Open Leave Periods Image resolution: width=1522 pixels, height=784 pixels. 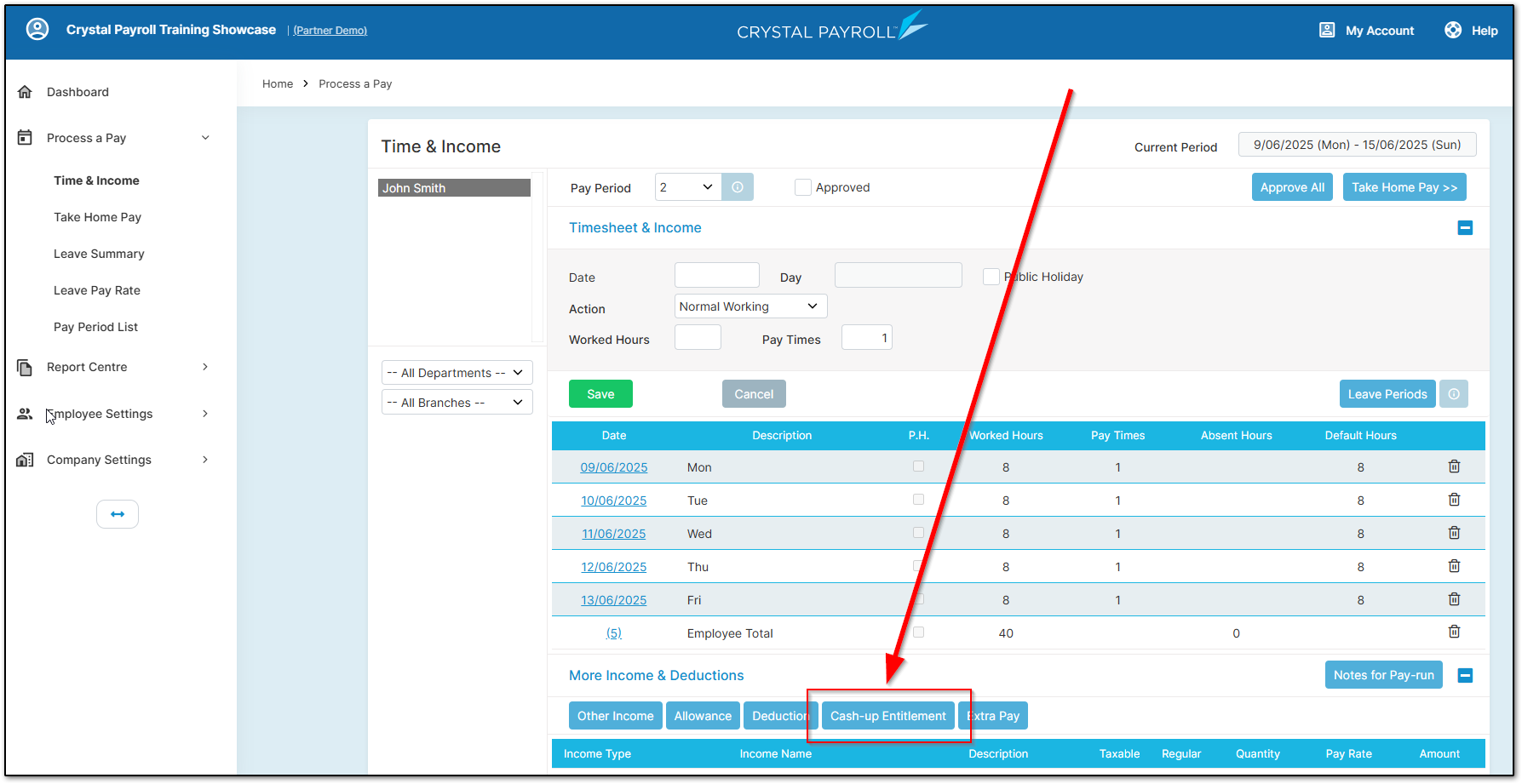pos(1387,394)
